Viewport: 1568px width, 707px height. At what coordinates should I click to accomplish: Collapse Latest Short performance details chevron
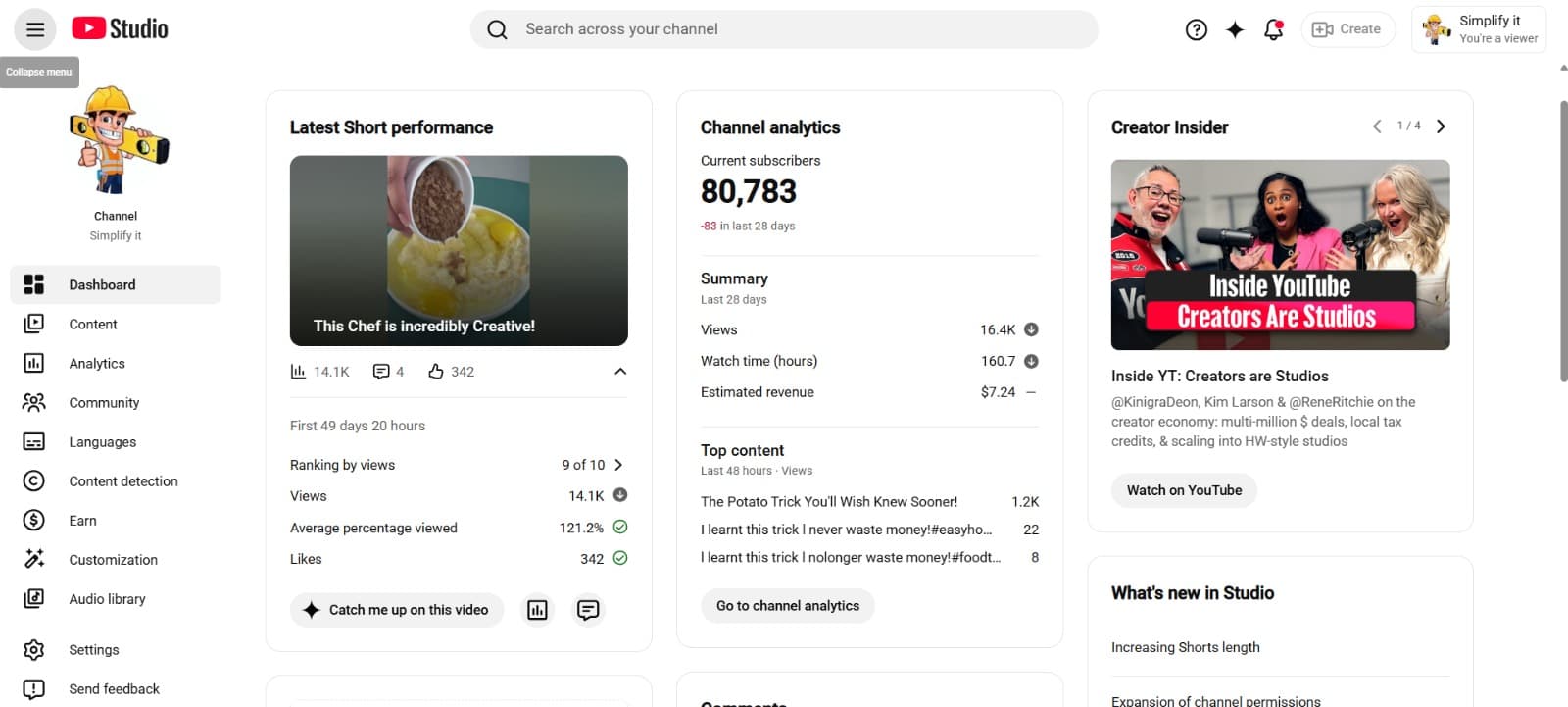point(619,371)
